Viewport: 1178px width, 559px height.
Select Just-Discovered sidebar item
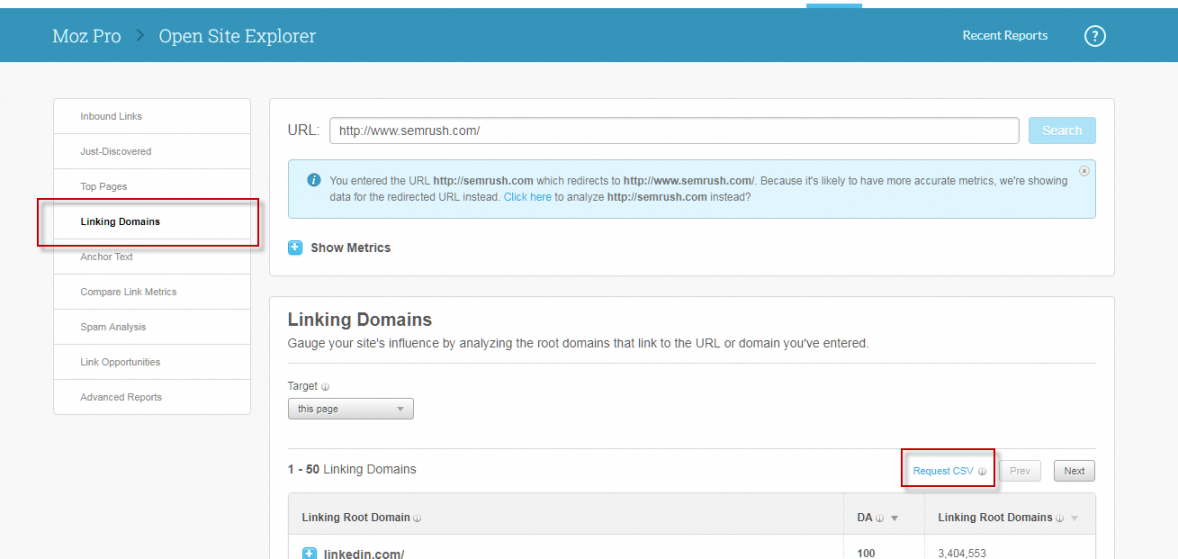coord(116,151)
